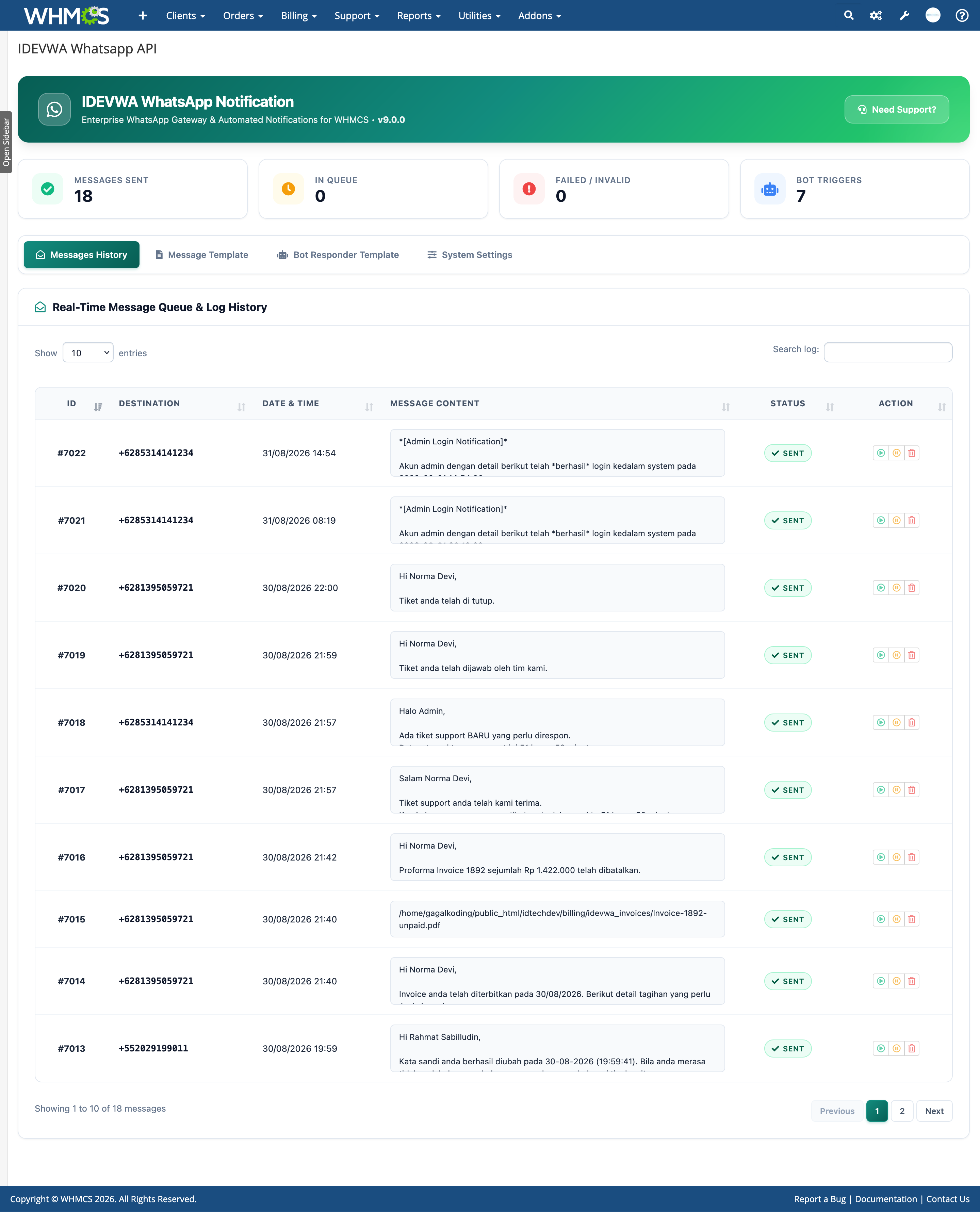Open the gears configuration icon in the header

[x=876, y=15]
